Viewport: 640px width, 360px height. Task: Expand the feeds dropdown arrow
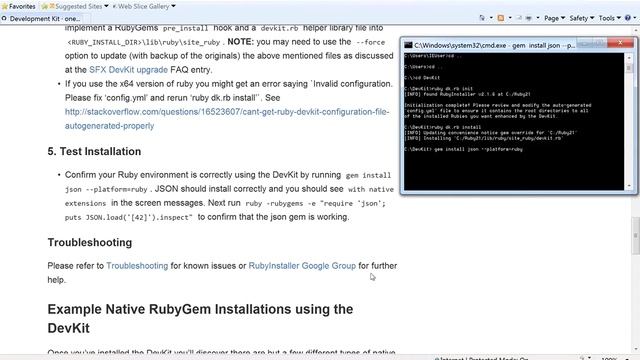pyautogui.click(x=509, y=18)
